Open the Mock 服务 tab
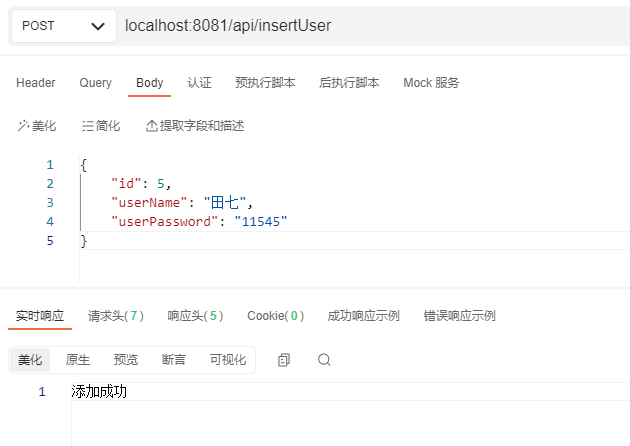This screenshot has height=446, width=630. (x=431, y=83)
